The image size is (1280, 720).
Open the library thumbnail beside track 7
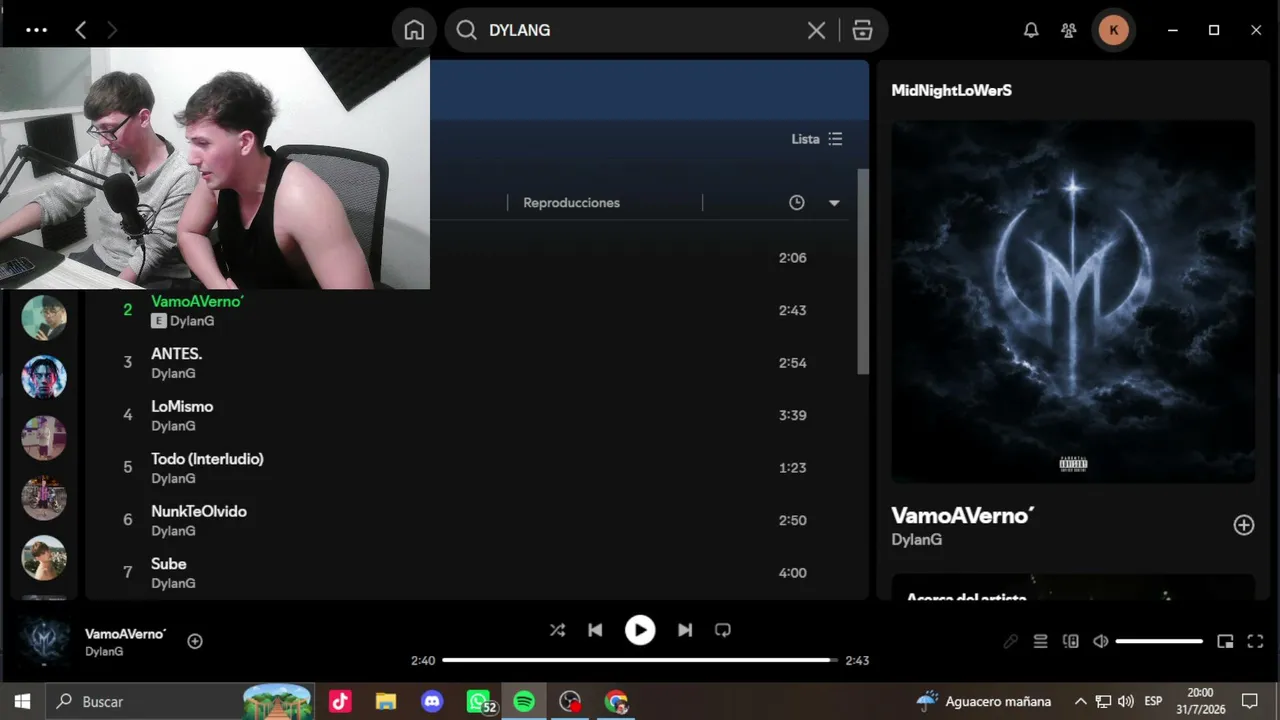tap(44, 558)
